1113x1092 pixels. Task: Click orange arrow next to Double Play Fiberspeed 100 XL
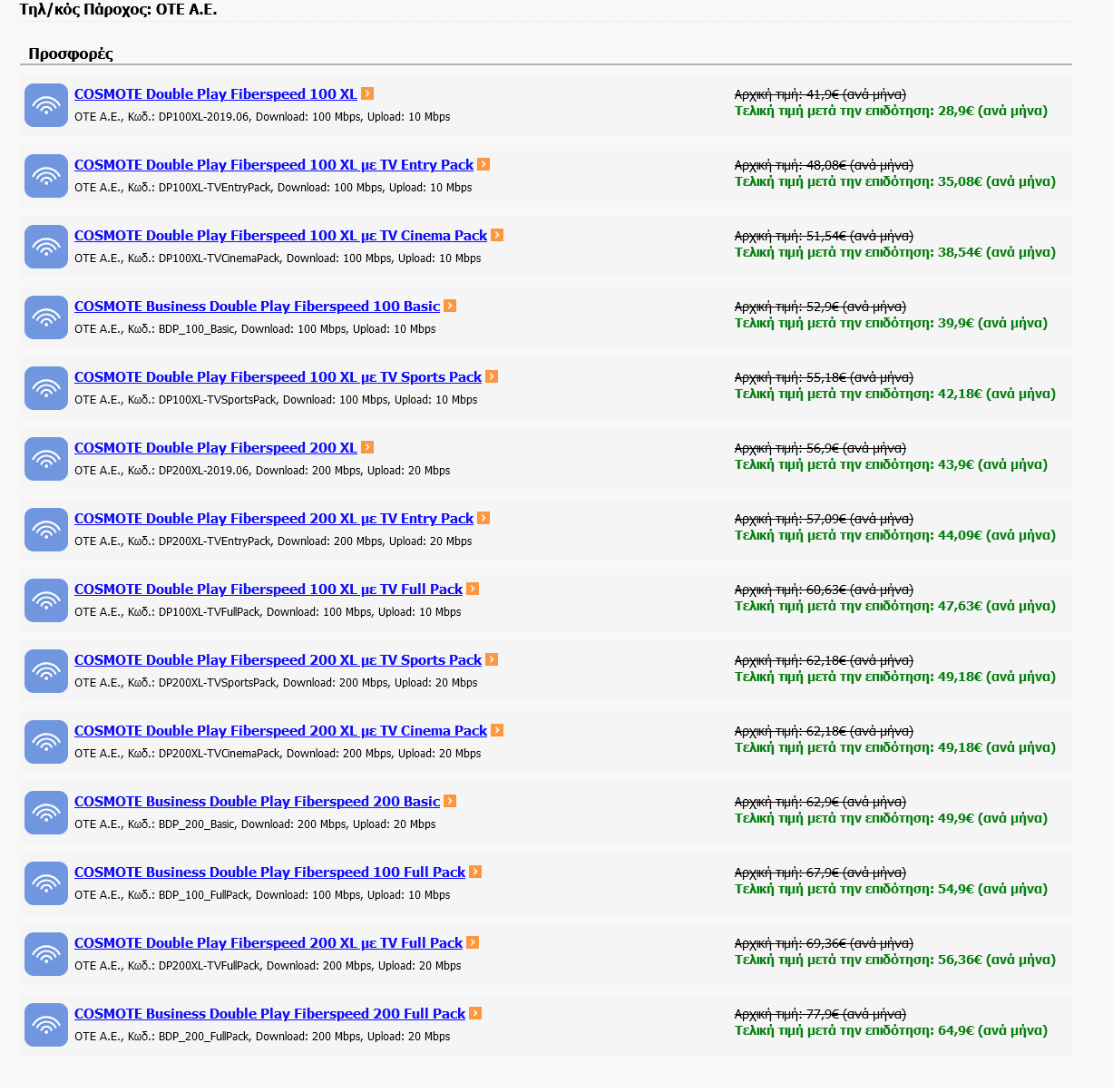[367, 93]
